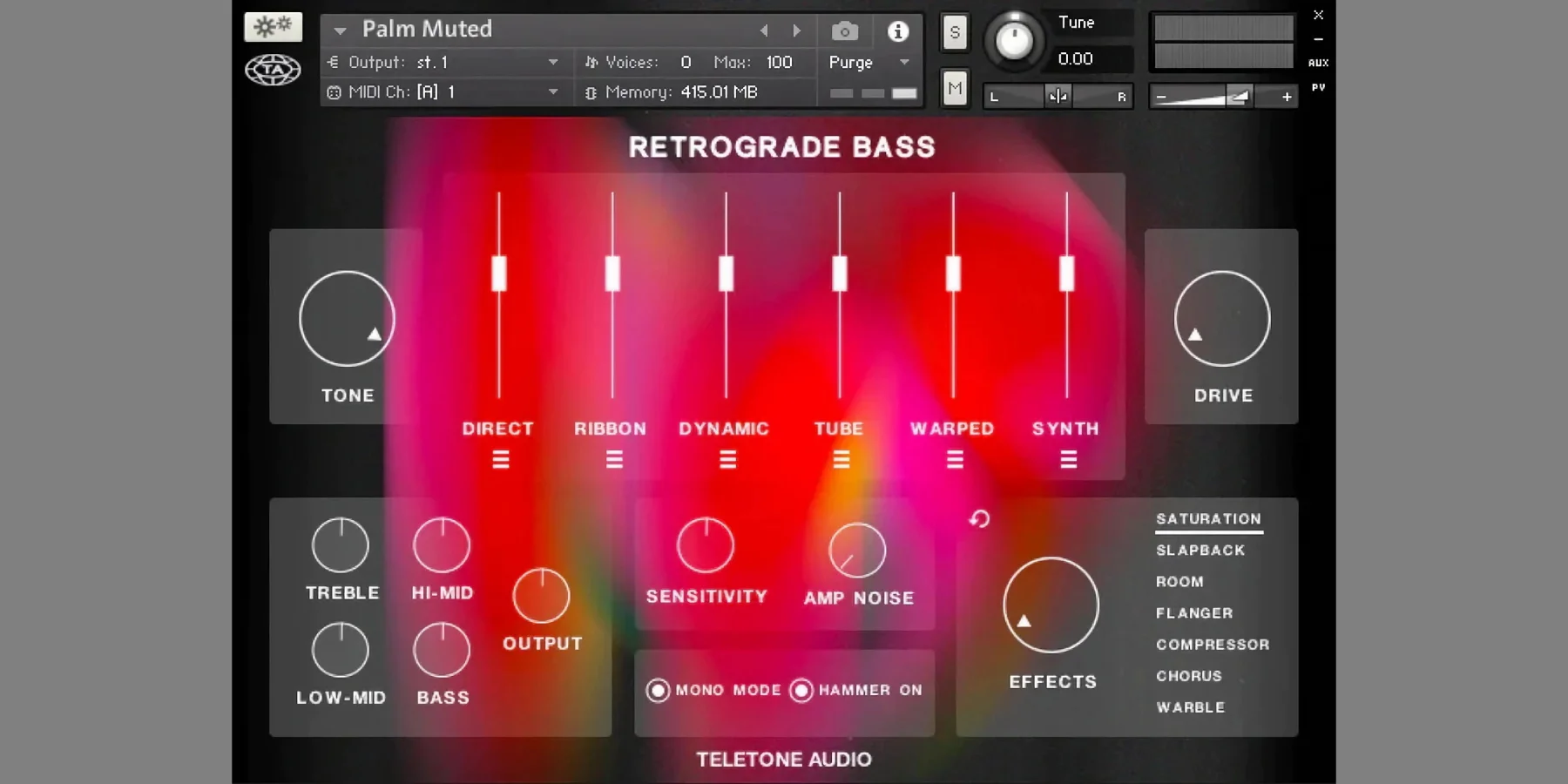Image resolution: width=1568 pixels, height=784 pixels.
Task: Edit the Max voices value field
Action: tap(781, 62)
